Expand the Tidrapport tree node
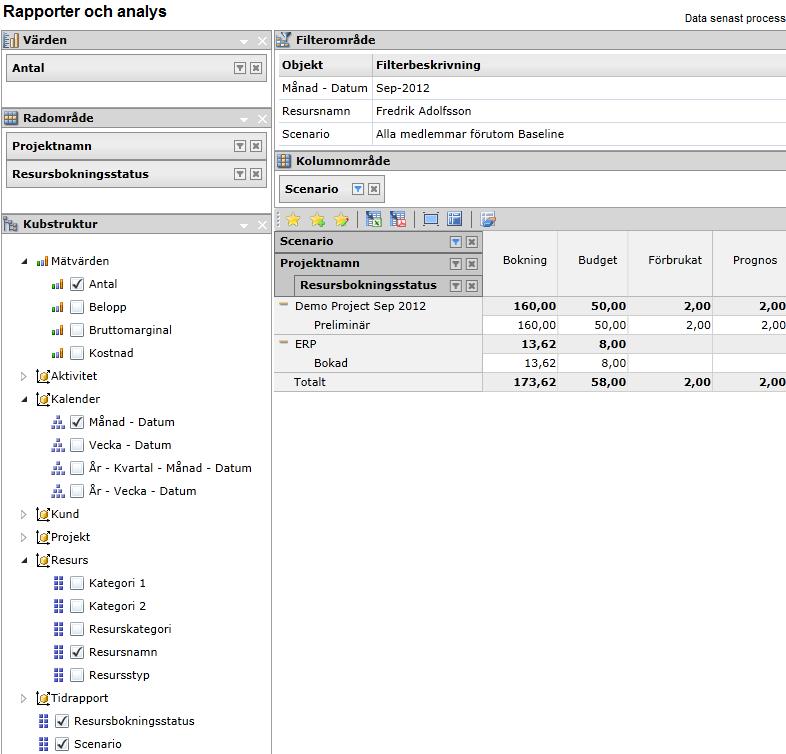The width and height of the screenshot is (786, 754). coord(24,698)
